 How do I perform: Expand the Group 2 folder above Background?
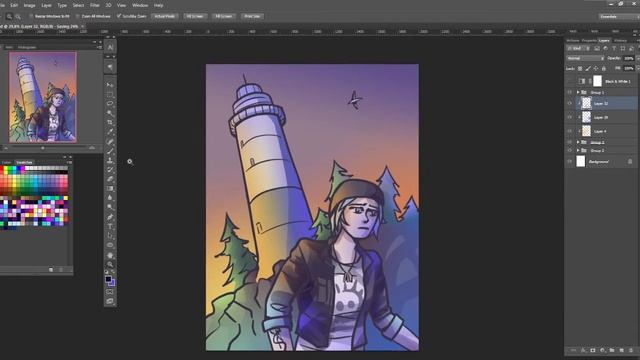(x=578, y=151)
